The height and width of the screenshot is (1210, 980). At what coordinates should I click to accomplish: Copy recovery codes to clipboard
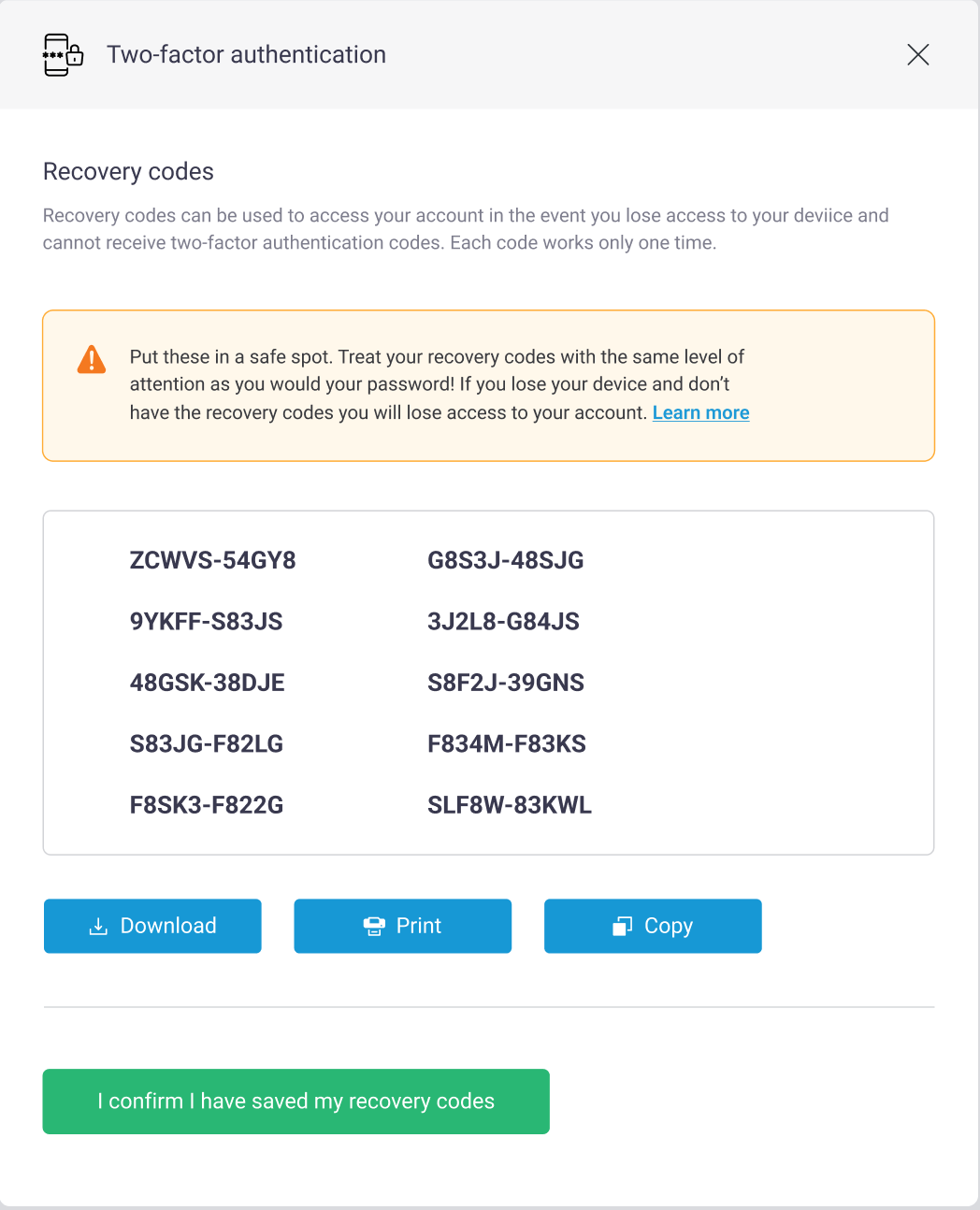(x=653, y=927)
